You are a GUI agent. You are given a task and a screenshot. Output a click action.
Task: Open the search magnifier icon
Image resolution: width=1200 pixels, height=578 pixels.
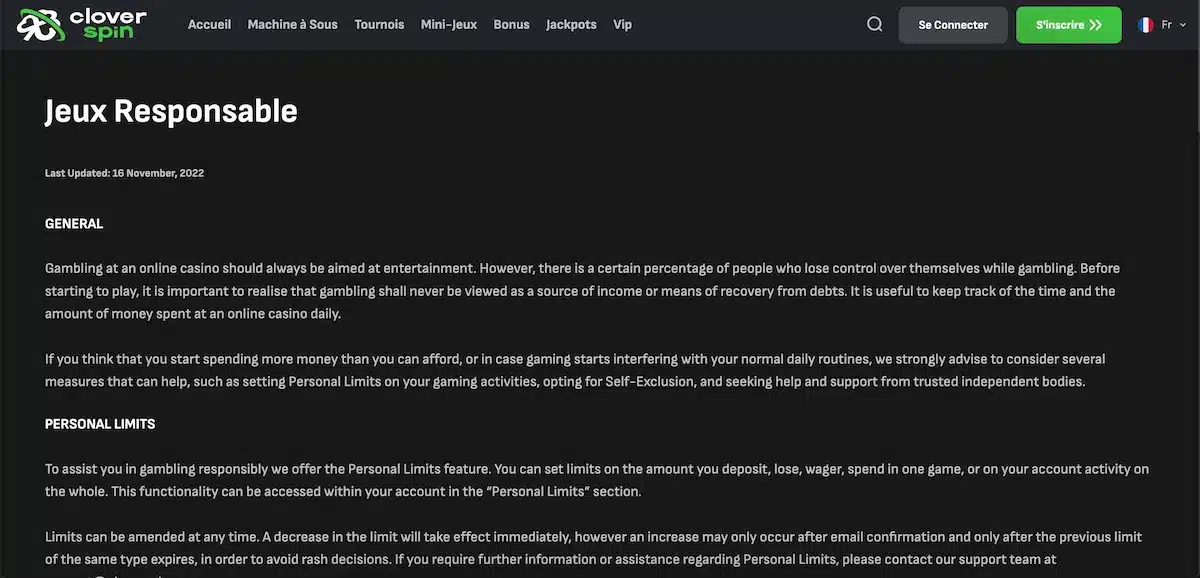coord(875,25)
